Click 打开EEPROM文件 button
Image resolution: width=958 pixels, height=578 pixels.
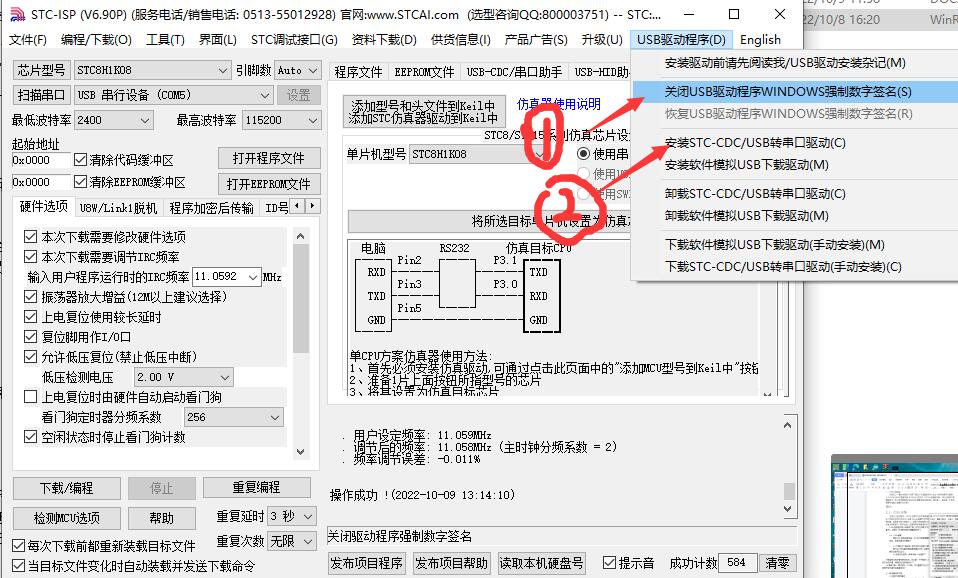(x=269, y=183)
